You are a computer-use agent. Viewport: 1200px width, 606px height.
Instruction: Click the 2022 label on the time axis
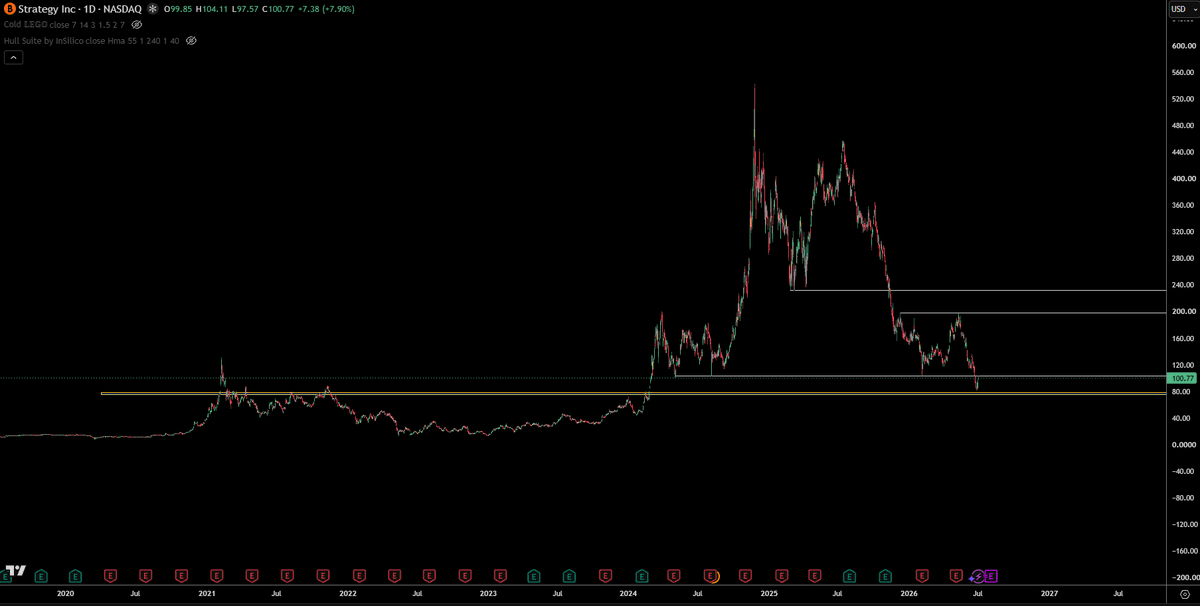coord(348,593)
